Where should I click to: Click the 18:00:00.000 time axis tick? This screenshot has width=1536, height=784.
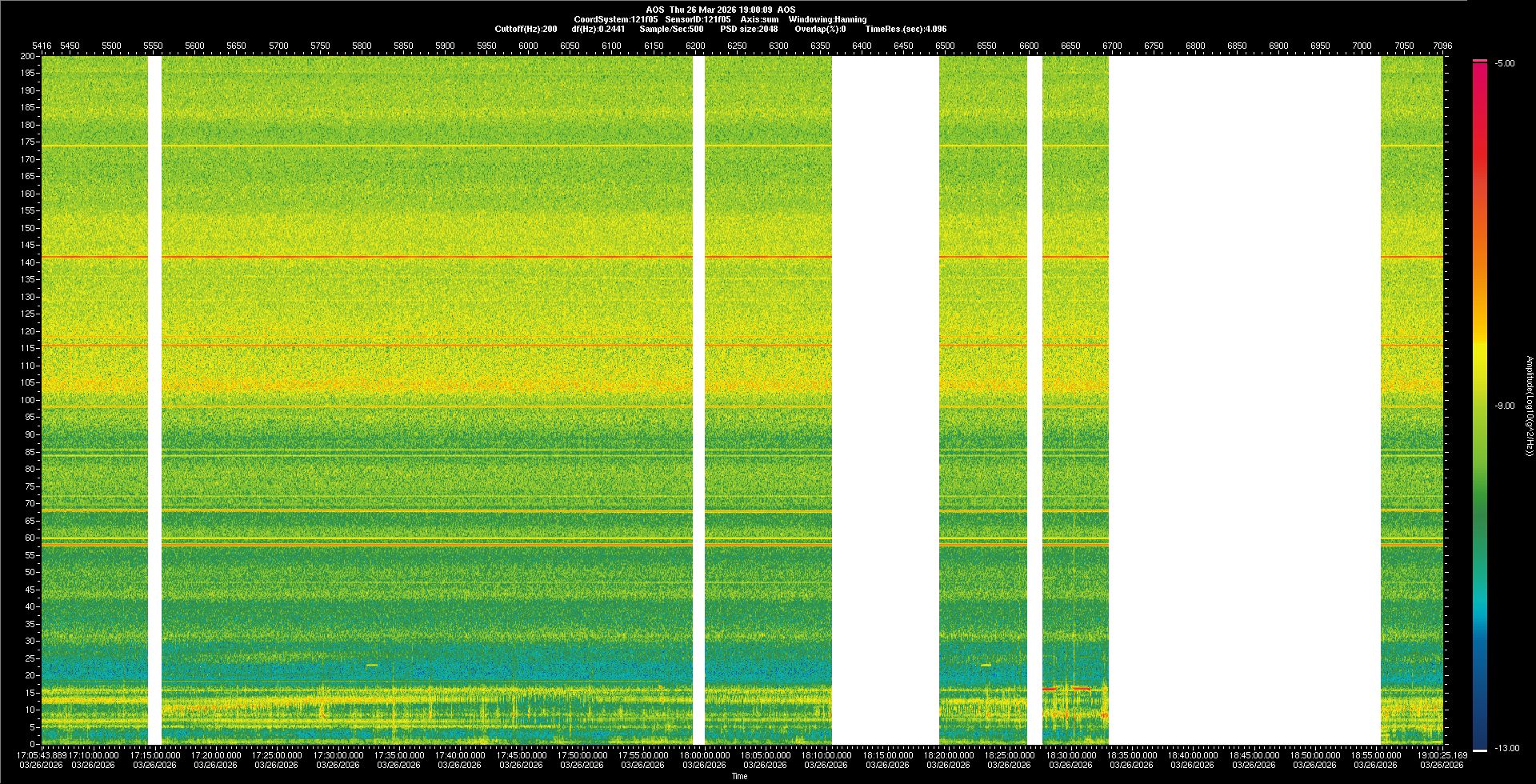[704, 755]
